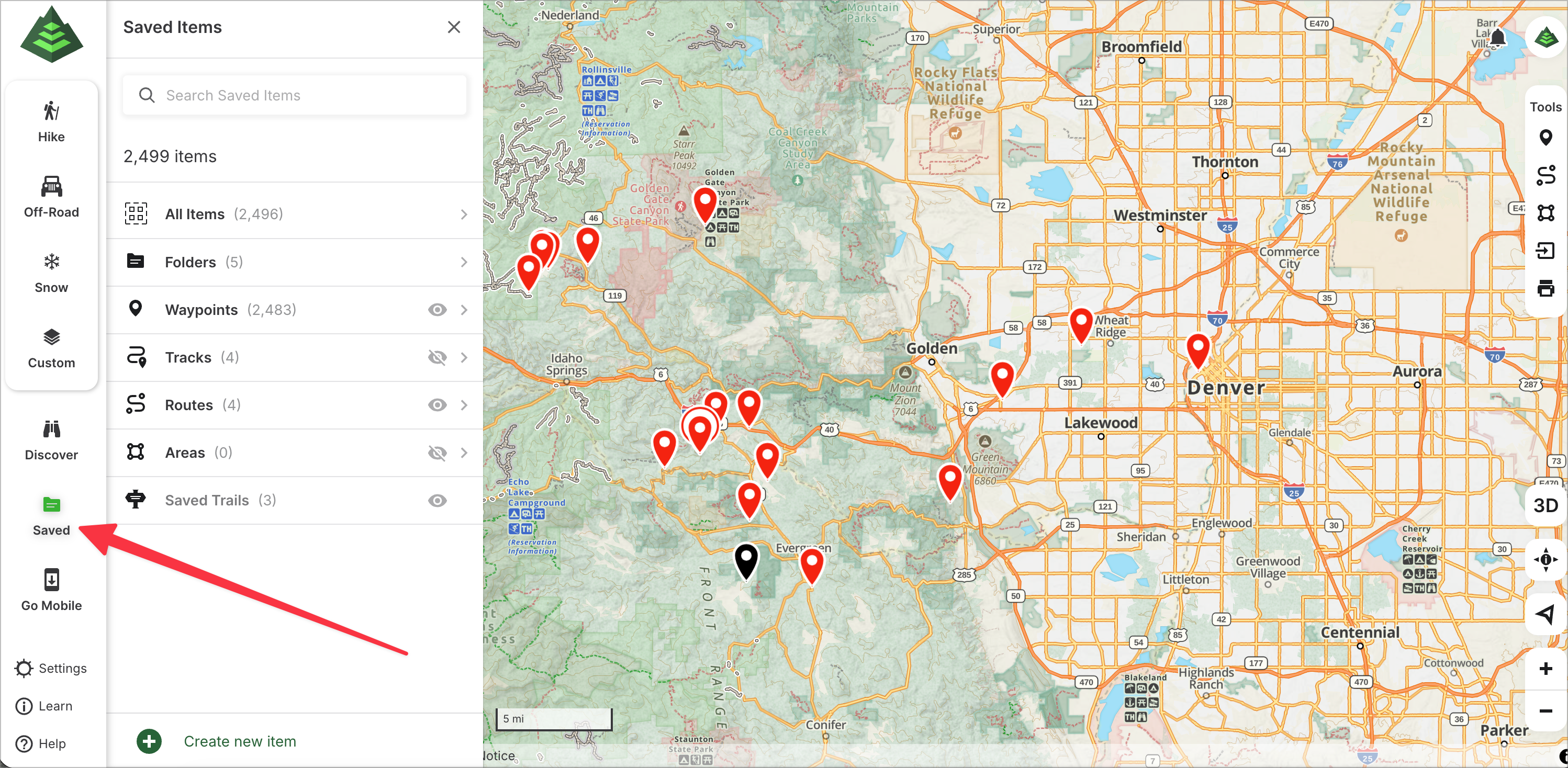
Task: Click the All Items grid icon
Action: point(136,213)
